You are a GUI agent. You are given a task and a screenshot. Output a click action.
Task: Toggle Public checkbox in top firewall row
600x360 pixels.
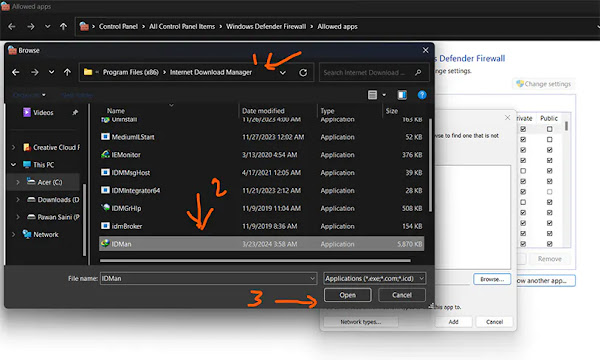tap(549, 129)
